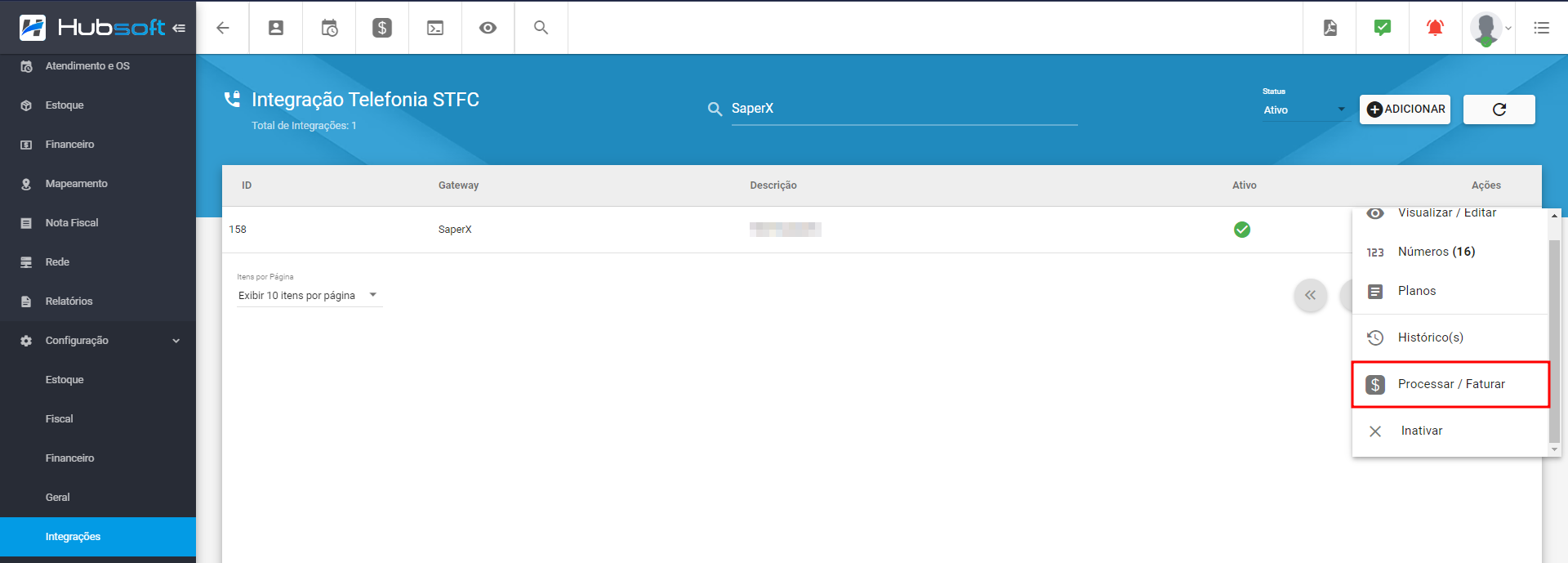Open Relatórios in sidebar
Viewport: 1568px width, 563px height.
(x=98, y=302)
